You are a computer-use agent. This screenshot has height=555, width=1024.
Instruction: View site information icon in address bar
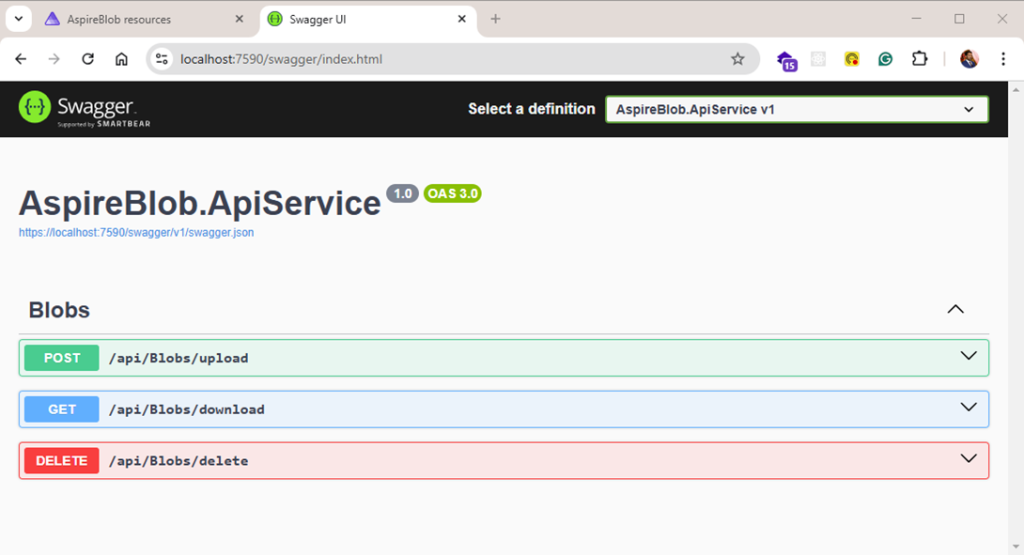coord(161,59)
